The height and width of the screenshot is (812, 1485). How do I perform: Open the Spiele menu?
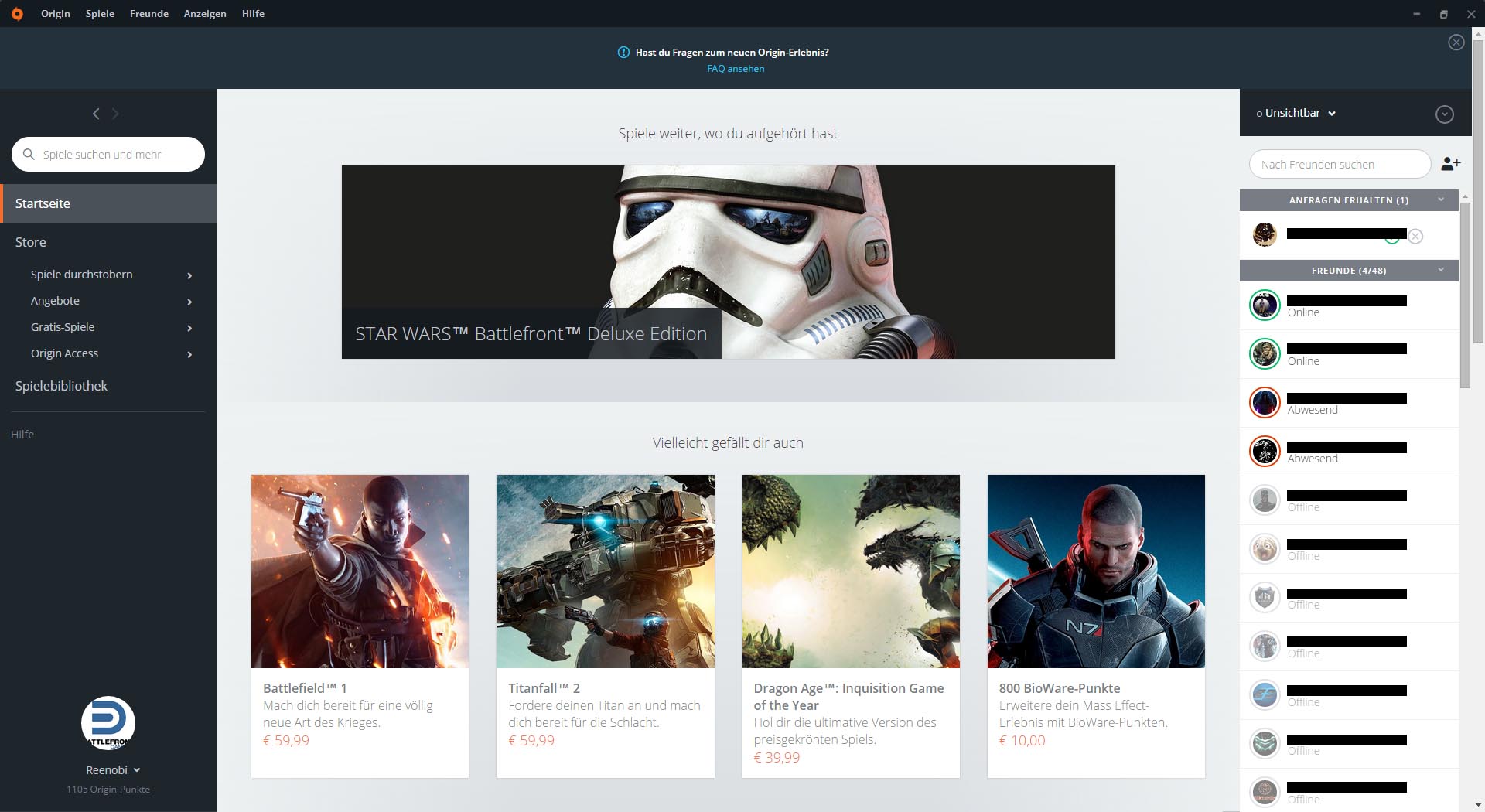[100, 14]
